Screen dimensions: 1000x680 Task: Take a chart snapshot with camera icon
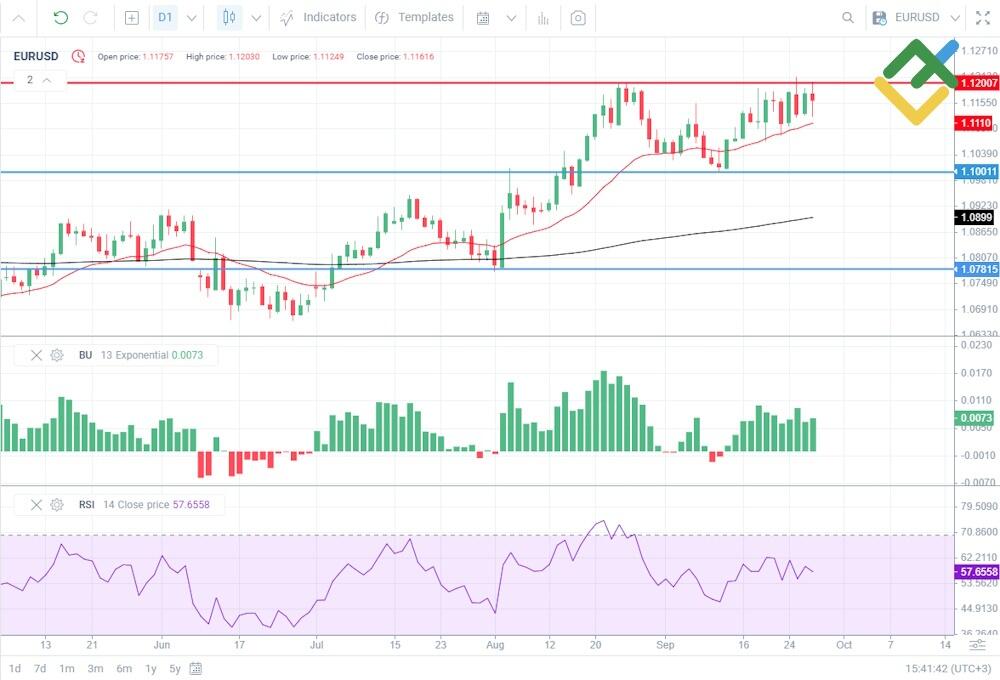pos(578,17)
